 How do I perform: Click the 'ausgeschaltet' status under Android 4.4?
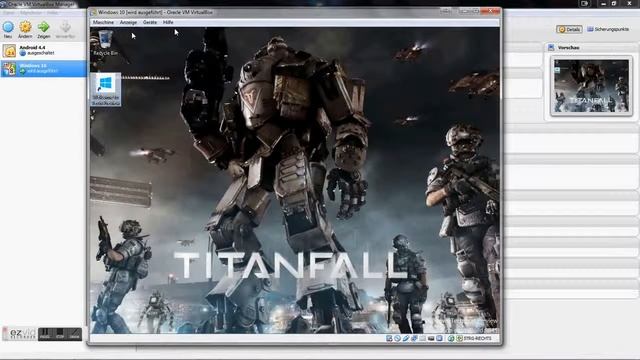(40, 53)
